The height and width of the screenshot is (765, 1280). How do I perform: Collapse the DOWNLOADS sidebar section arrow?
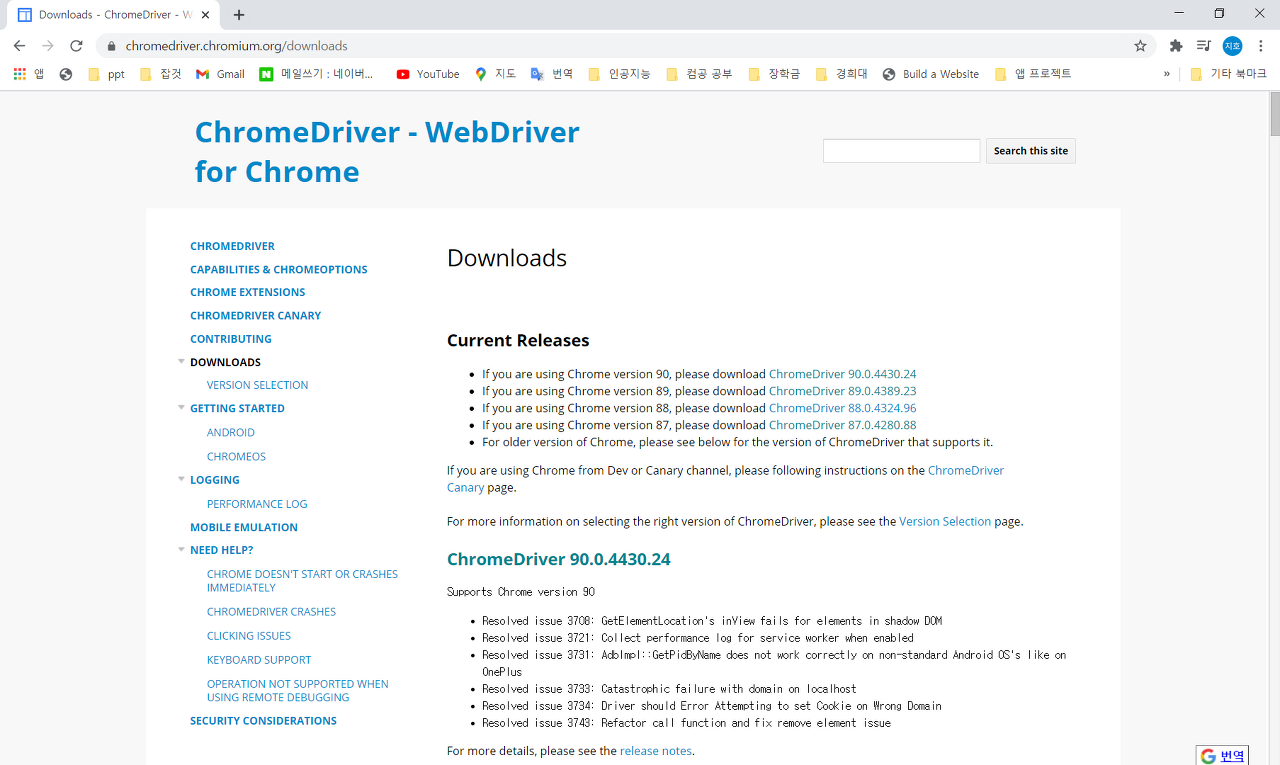click(x=181, y=362)
